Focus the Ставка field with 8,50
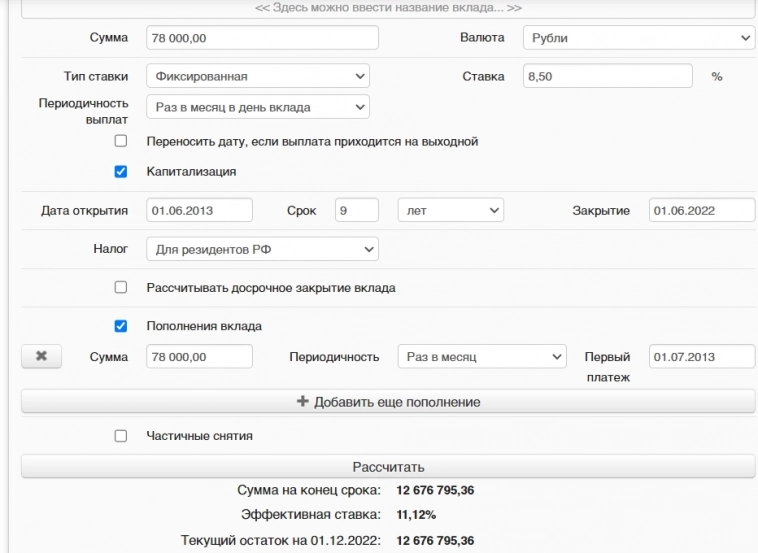 pos(607,76)
